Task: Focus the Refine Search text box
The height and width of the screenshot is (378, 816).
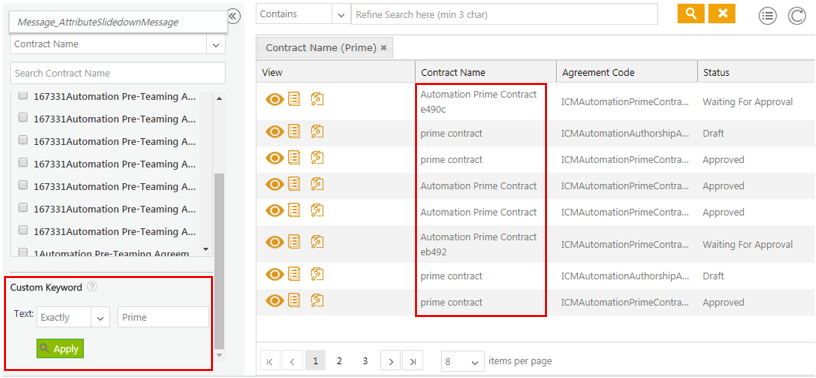Action: pos(504,15)
